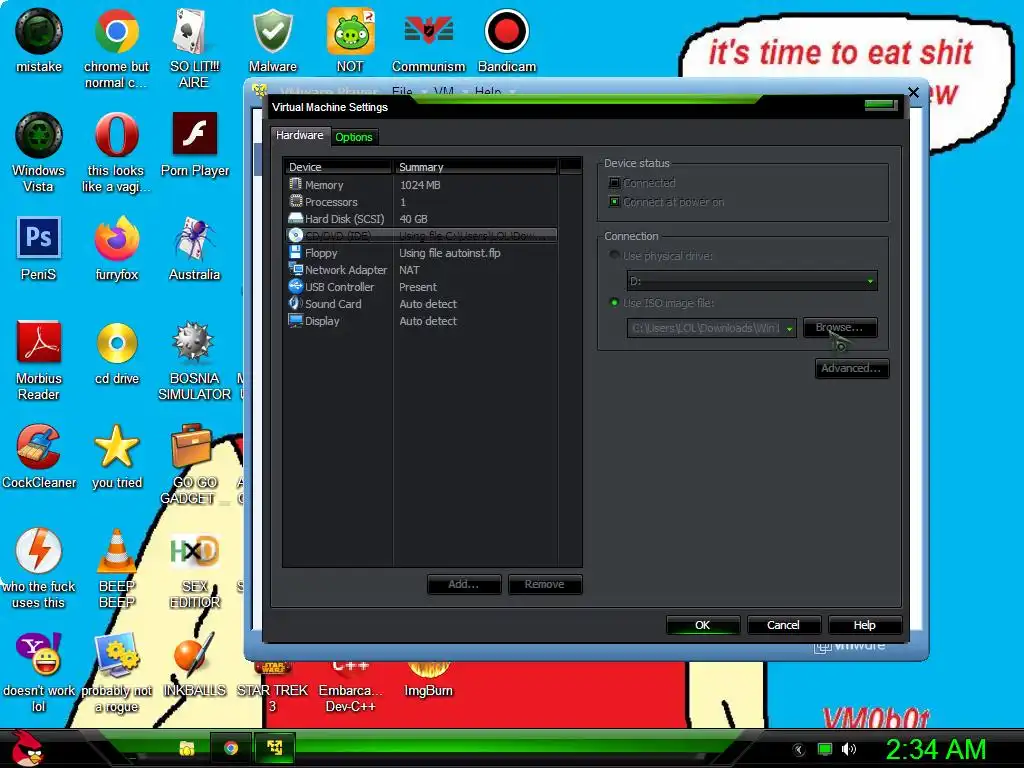Click the Angry Birds start button
Image resolution: width=1024 pixels, height=768 pixels.
pyautogui.click(x=26, y=748)
